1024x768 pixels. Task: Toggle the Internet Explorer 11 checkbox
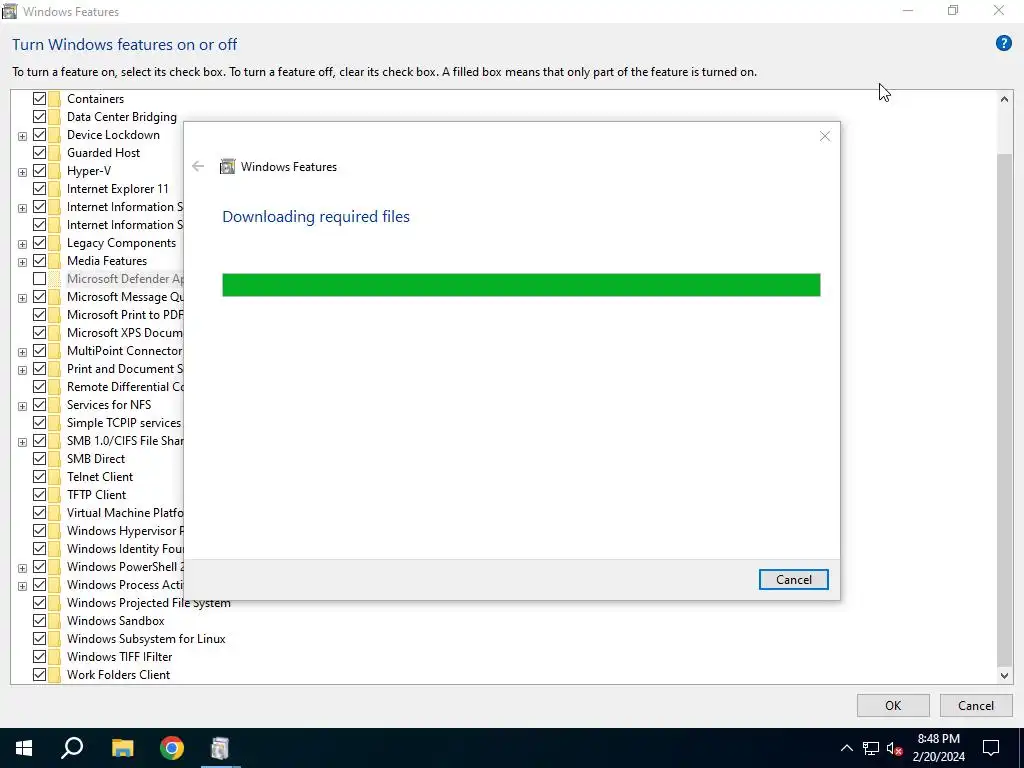click(39, 189)
